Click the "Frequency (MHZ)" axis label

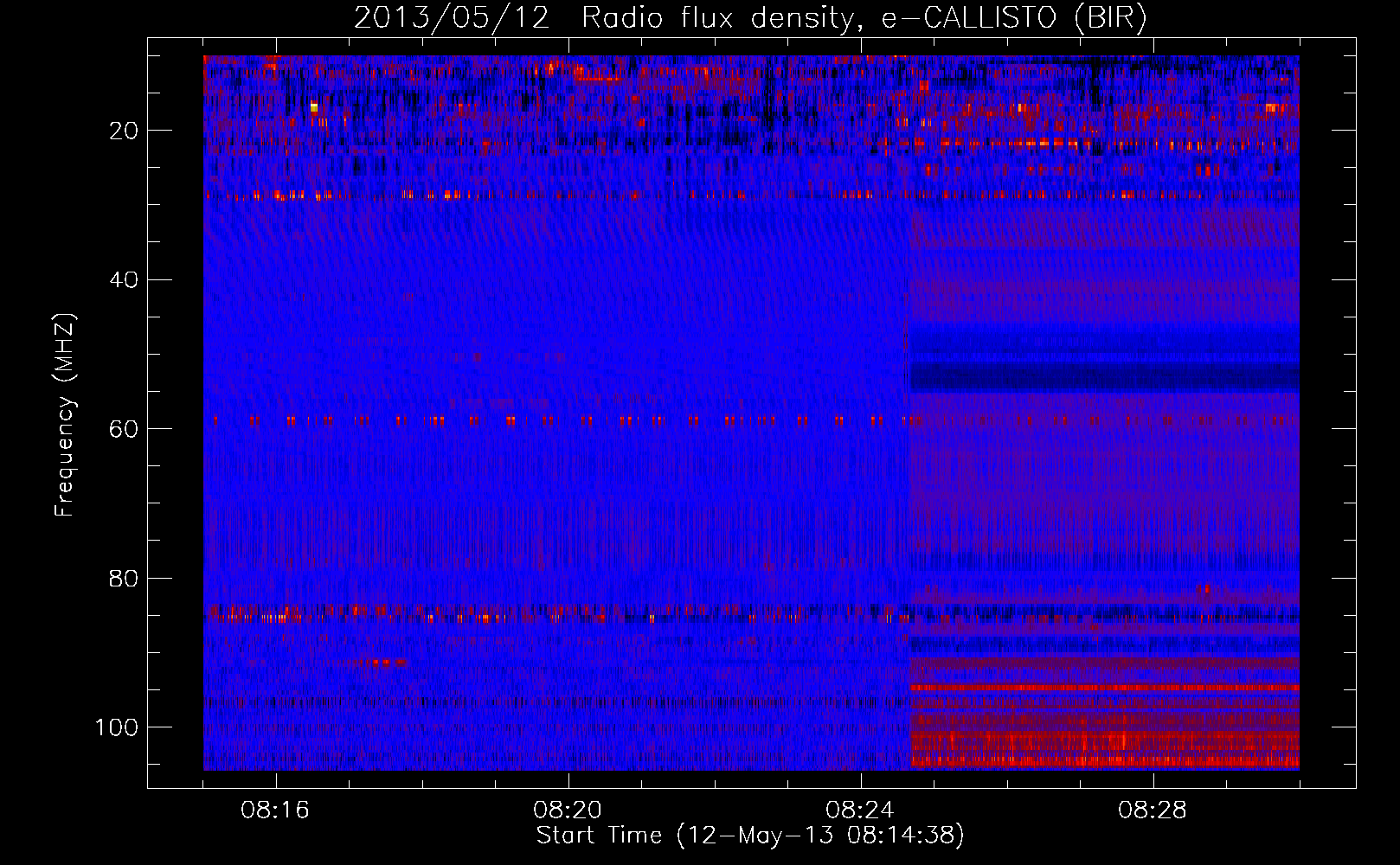(65, 414)
